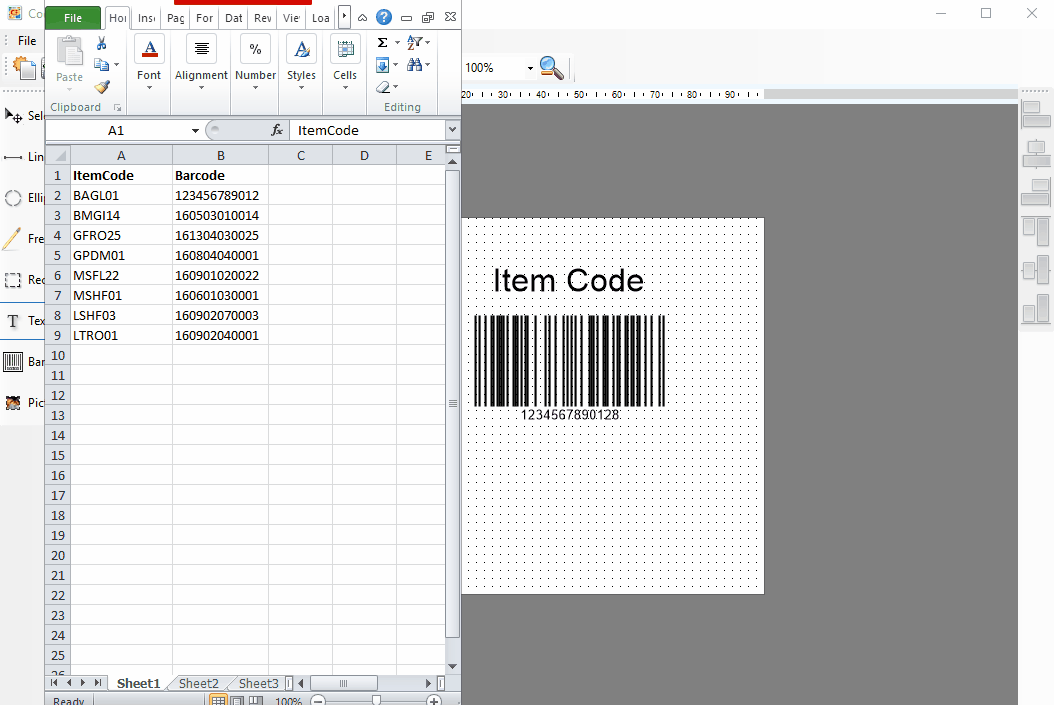This screenshot has width=1054, height=705.
Task: Open the designer zoom percentage dropdown
Action: (x=530, y=68)
